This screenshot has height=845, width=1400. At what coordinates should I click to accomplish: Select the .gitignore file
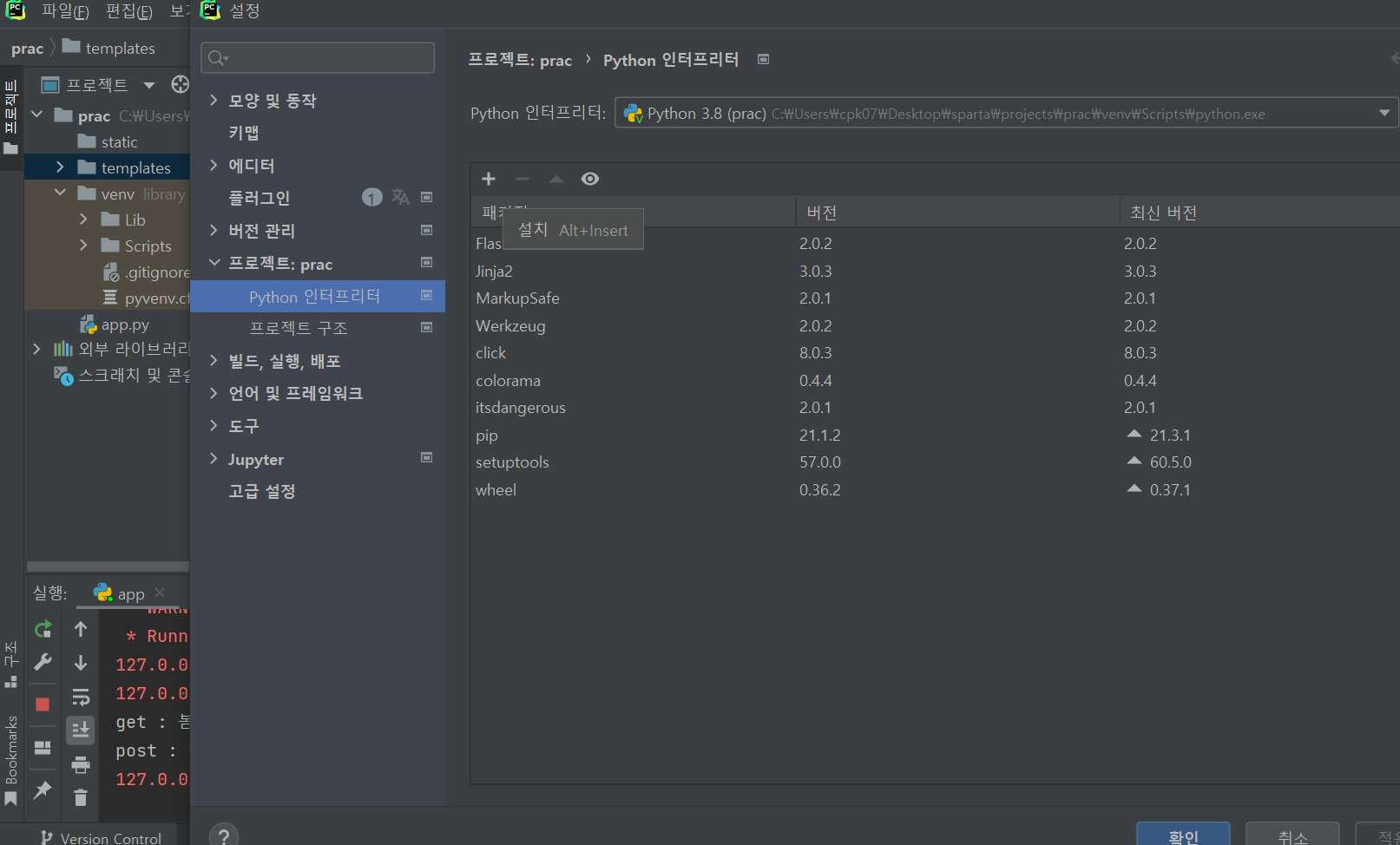147,272
